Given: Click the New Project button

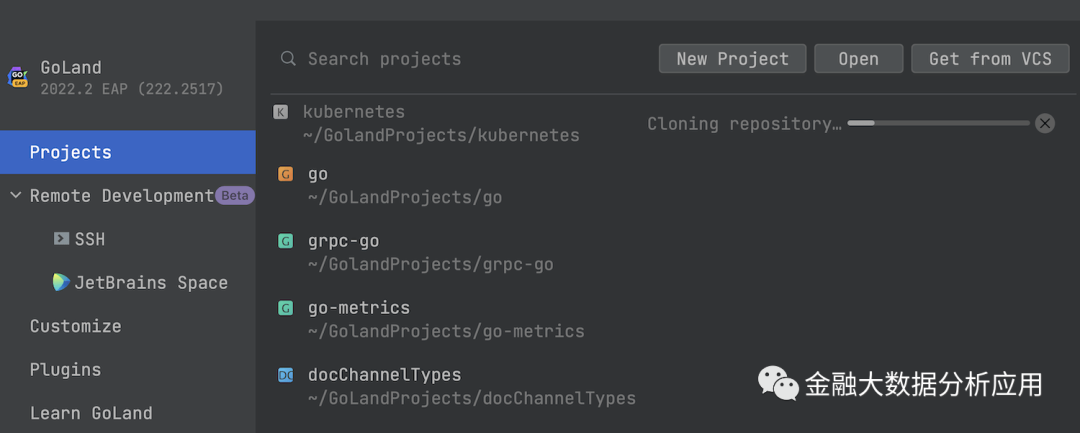Looking at the screenshot, I should click(732, 59).
